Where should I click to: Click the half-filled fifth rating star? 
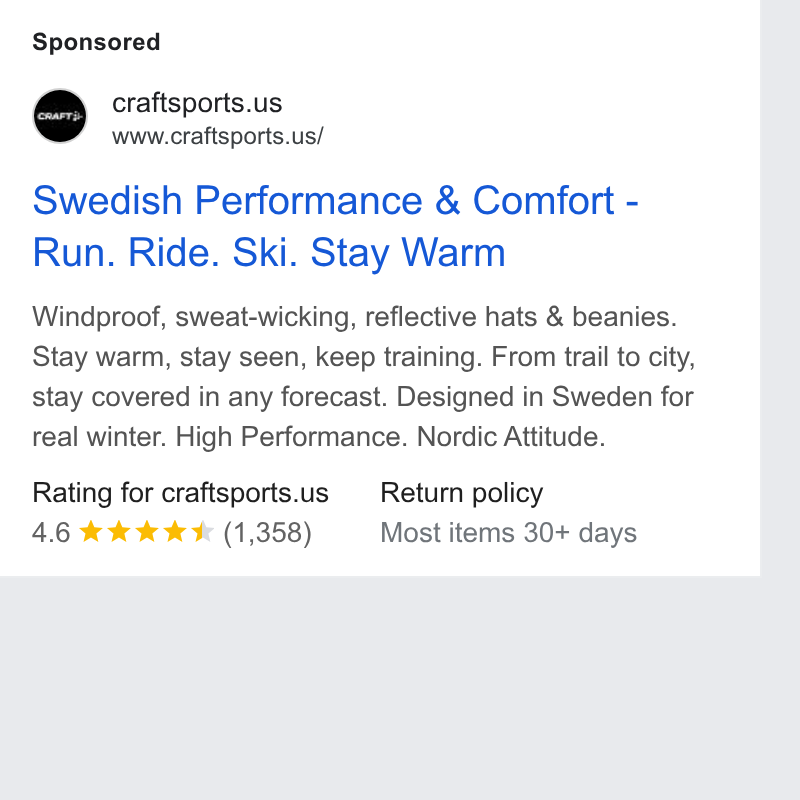click(x=203, y=531)
